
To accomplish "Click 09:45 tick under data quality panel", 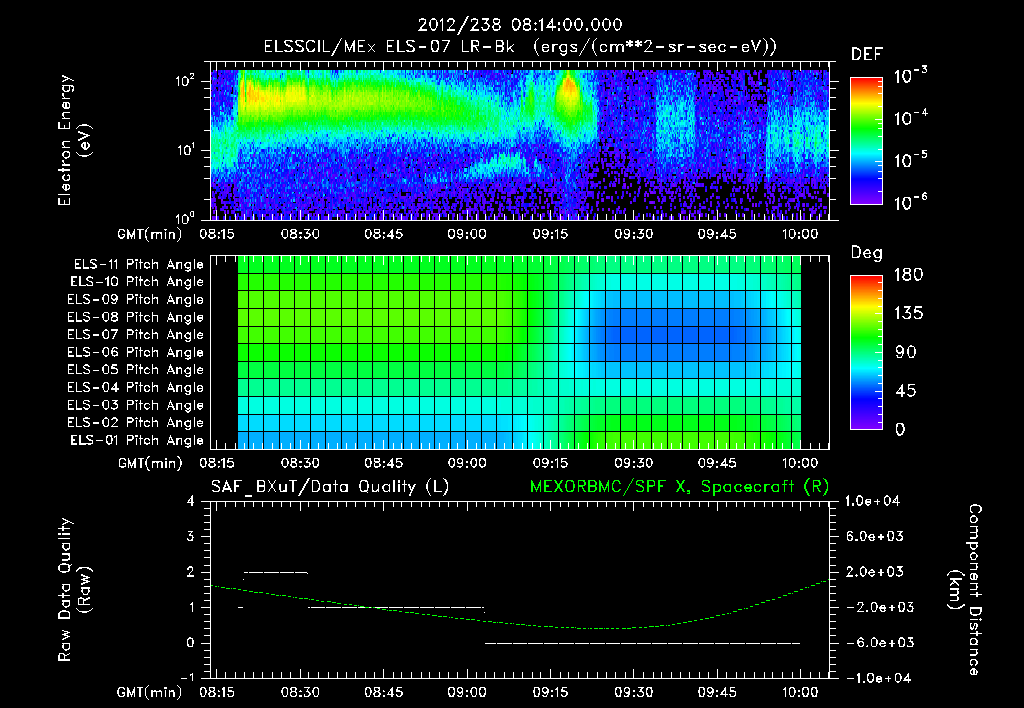I will [x=717, y=692].
